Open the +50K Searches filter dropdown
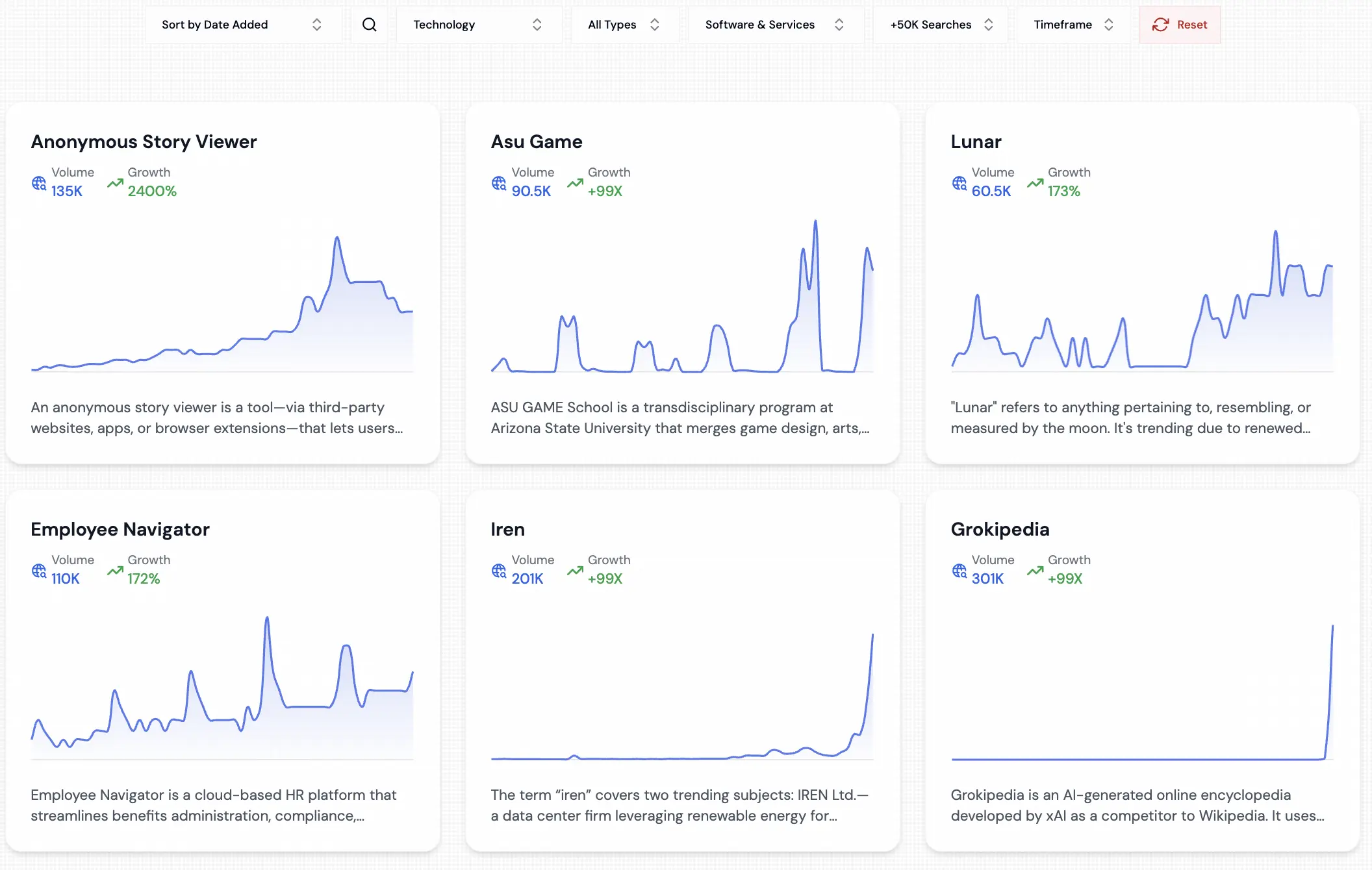This screenshot has width=1372, height=870. point(939,25)
